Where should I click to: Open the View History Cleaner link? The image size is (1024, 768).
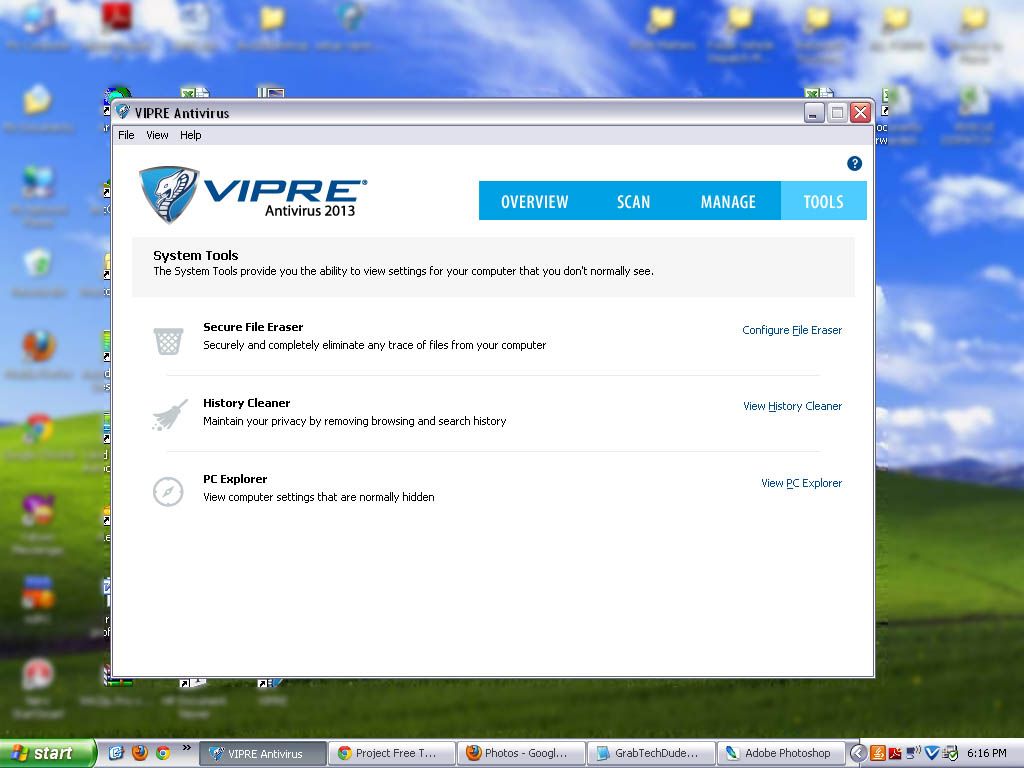click(x=793, y=406)
